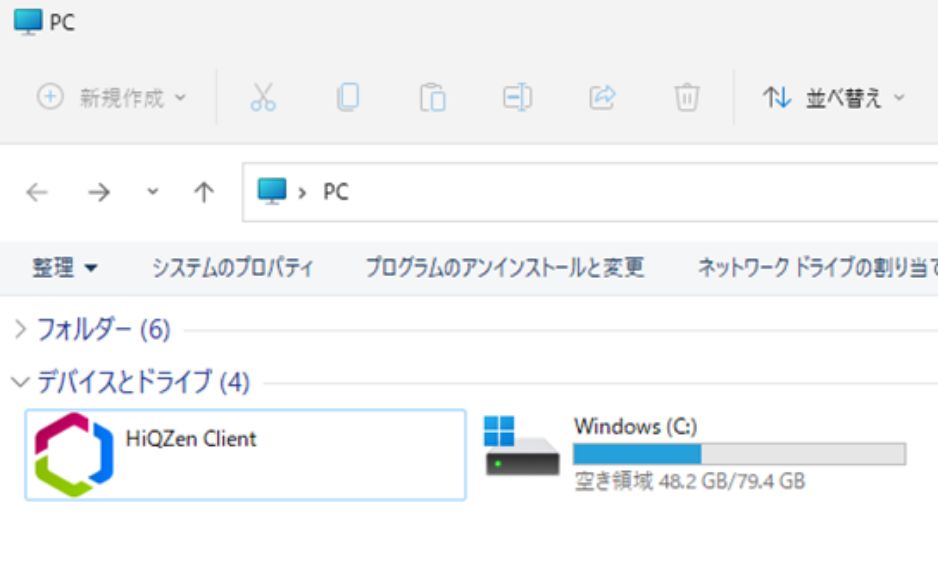Click the Cut scissors icon in toolbar
The image size is (938, 580).
click(263, 97)
